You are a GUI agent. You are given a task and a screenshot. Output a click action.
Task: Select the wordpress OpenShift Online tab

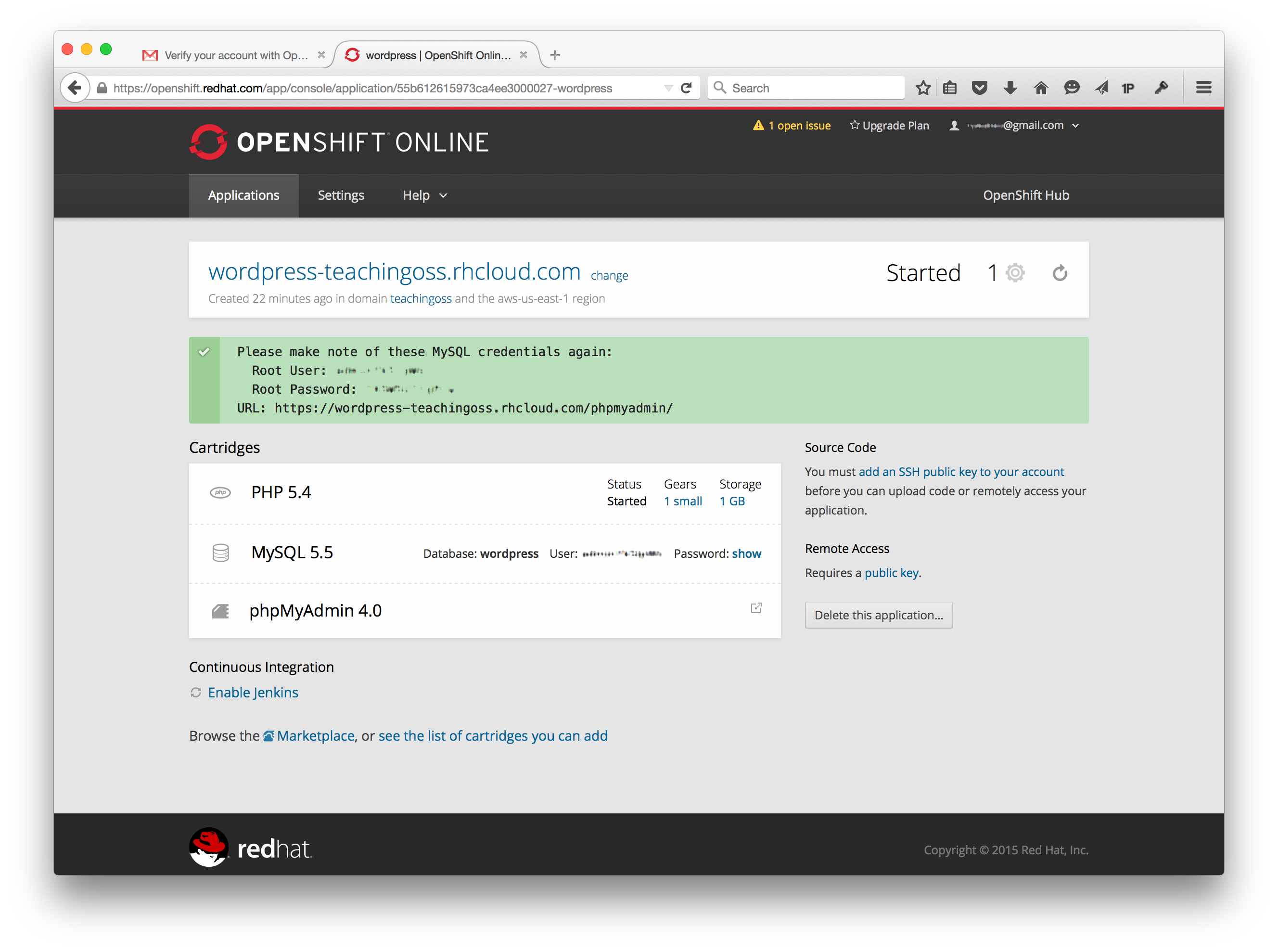(437, 55)
